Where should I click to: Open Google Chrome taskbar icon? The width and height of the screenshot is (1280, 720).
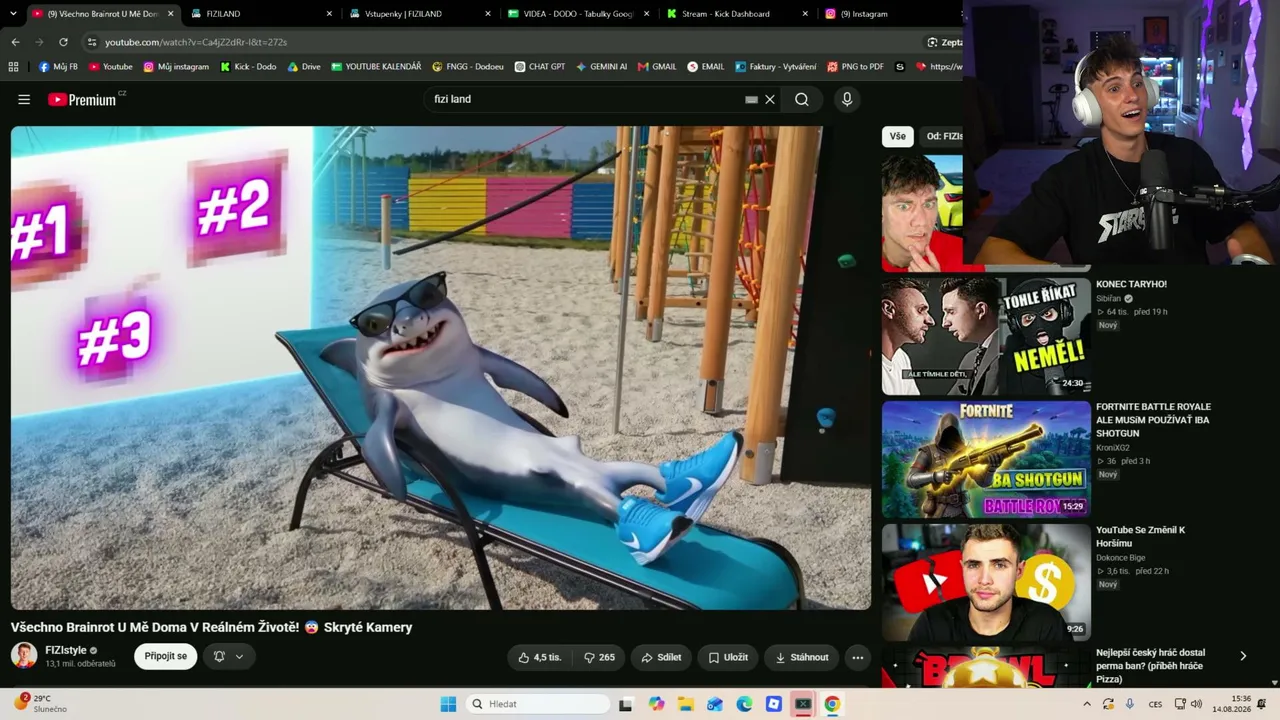[x=832, y=704]
